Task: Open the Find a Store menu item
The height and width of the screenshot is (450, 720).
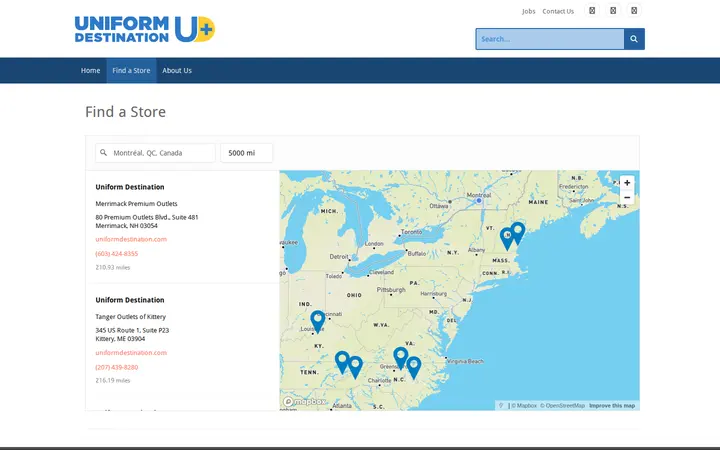Action: (131, 71)
